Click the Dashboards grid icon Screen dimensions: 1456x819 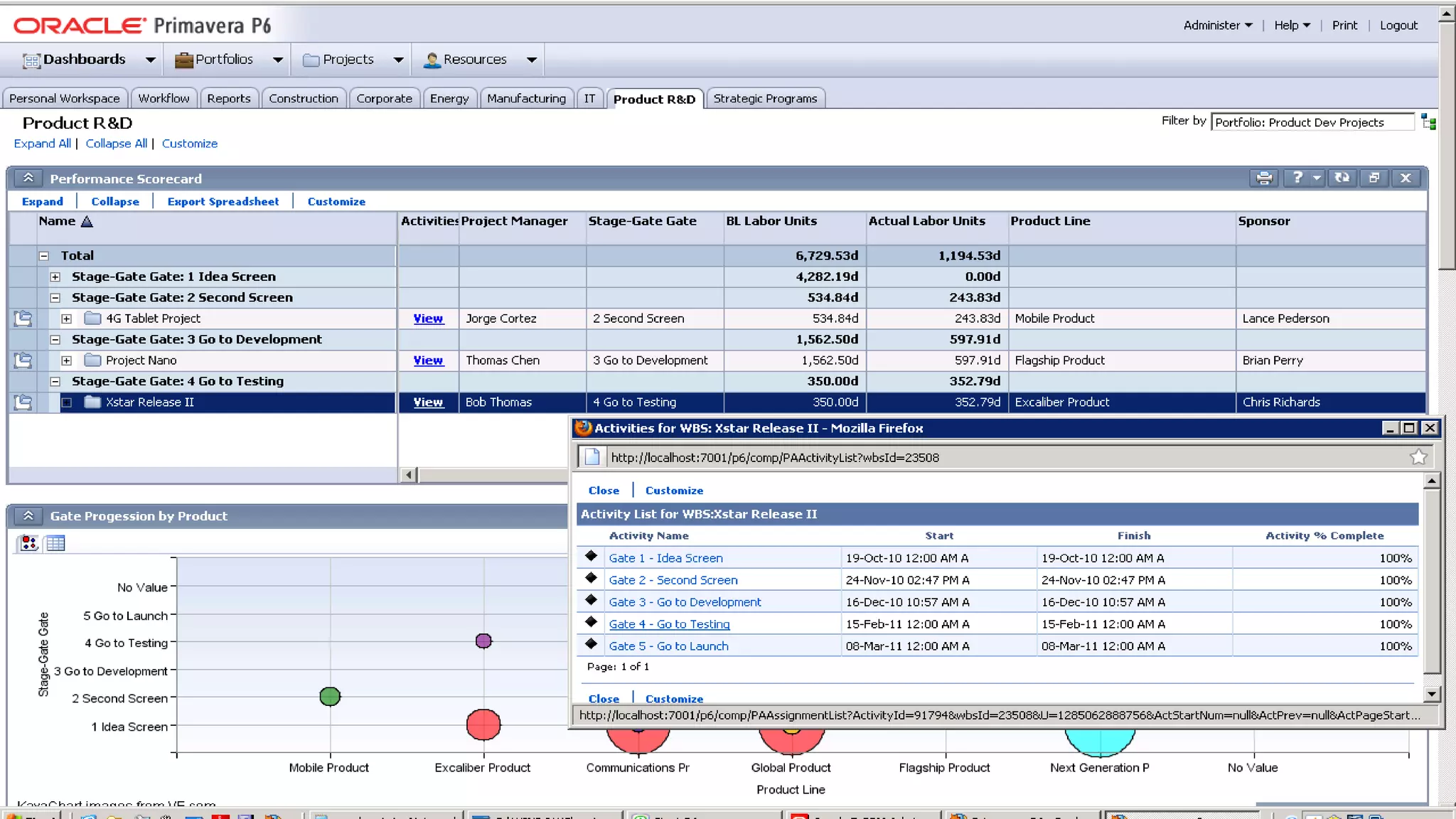(31, 60)
